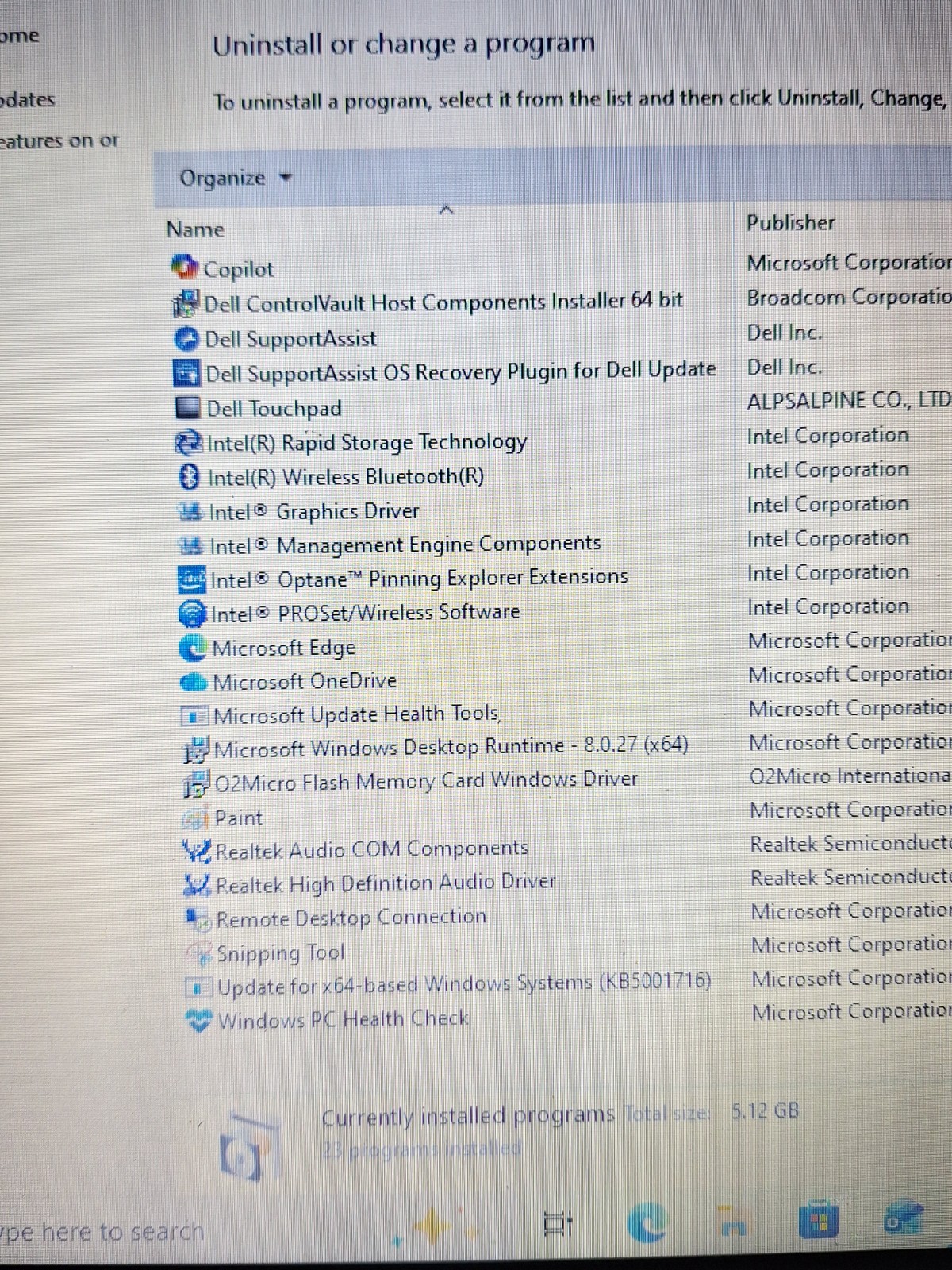Sort the list by the Publisher column
Screen dimensions: 952x1270
click(x=791, y=223)
